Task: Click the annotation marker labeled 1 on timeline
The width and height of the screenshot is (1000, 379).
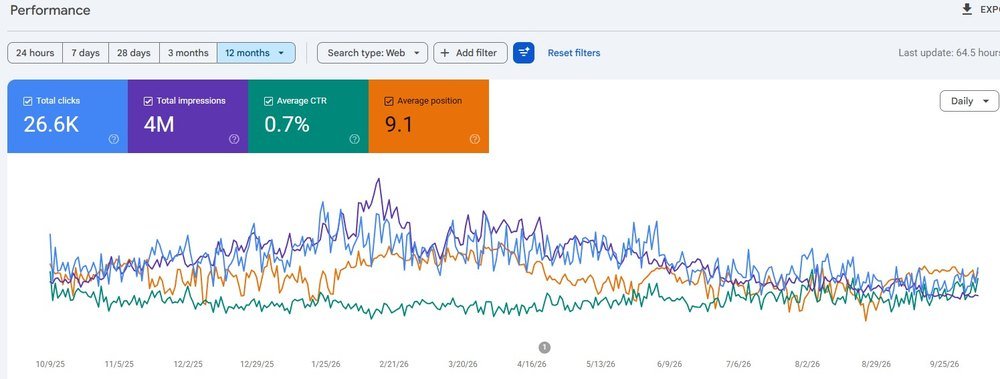Action: point(544,347)
